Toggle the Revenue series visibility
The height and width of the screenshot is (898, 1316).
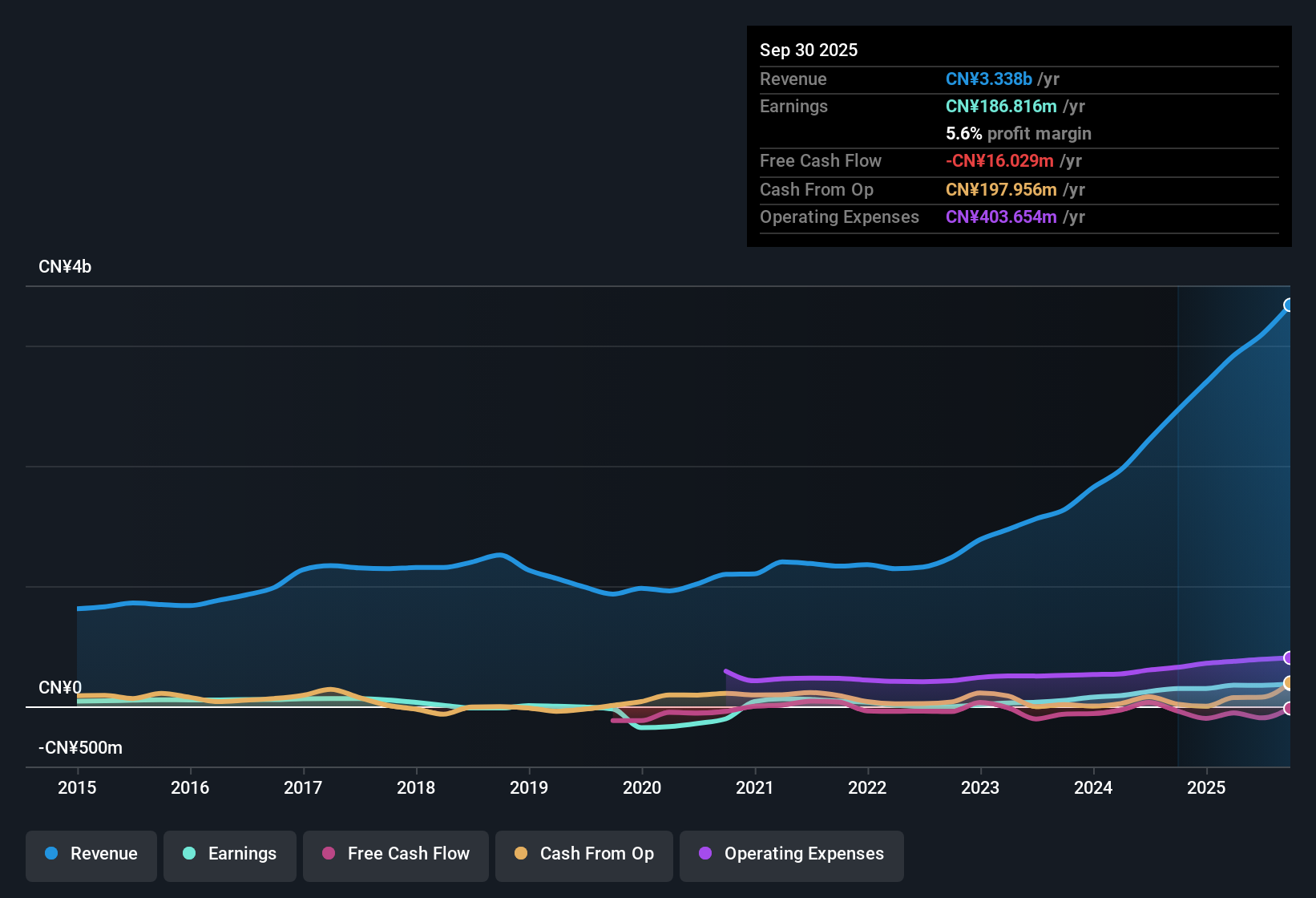[x=91, y=854]
